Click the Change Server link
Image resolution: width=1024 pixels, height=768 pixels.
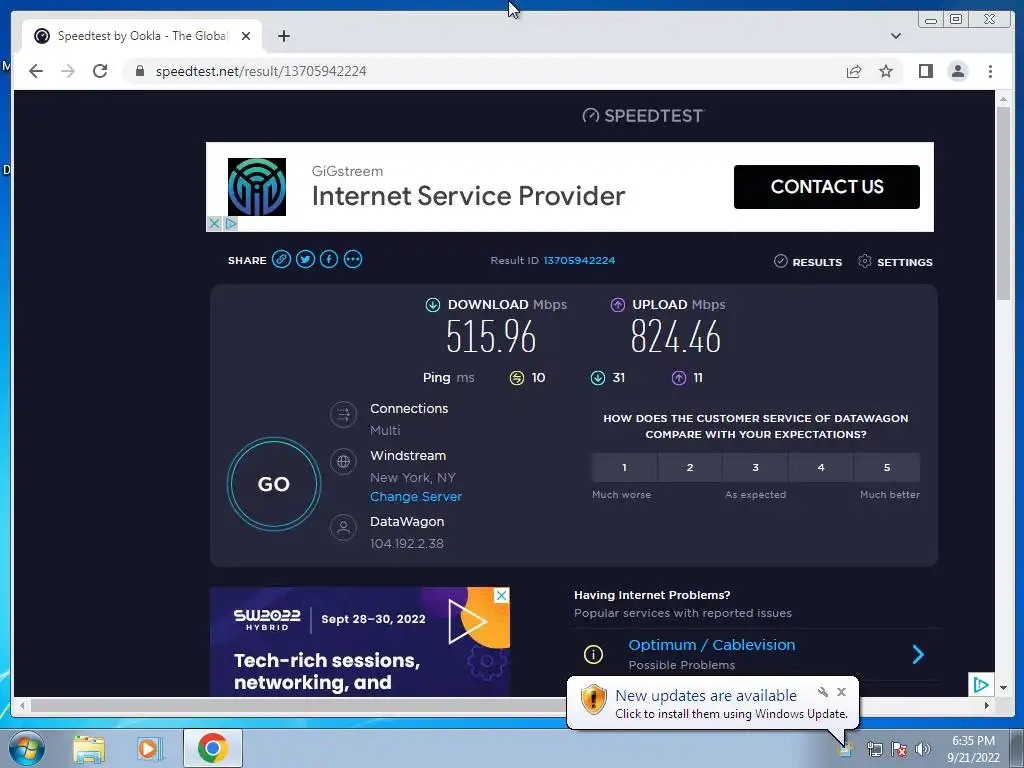pyautogui.click(x=416, y=496)
